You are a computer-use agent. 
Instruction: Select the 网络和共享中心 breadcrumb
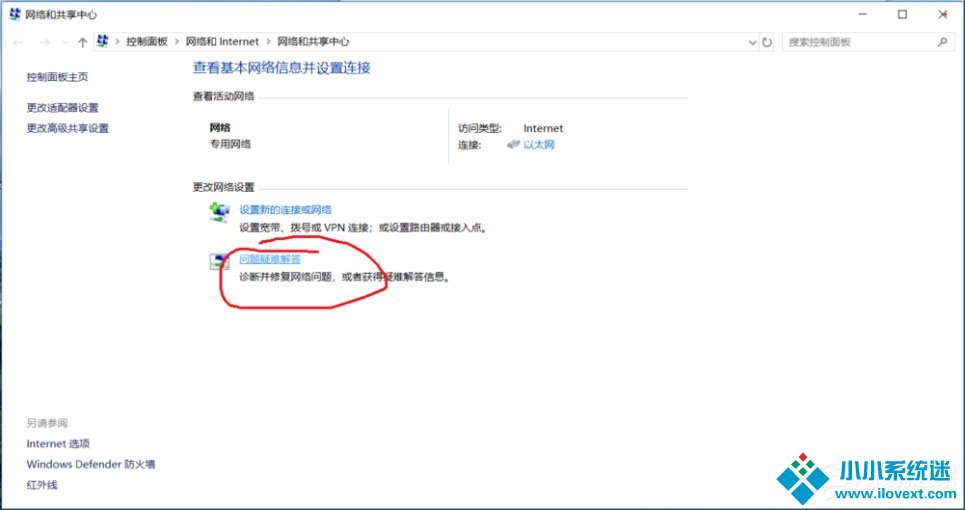[x=313, y=42]
